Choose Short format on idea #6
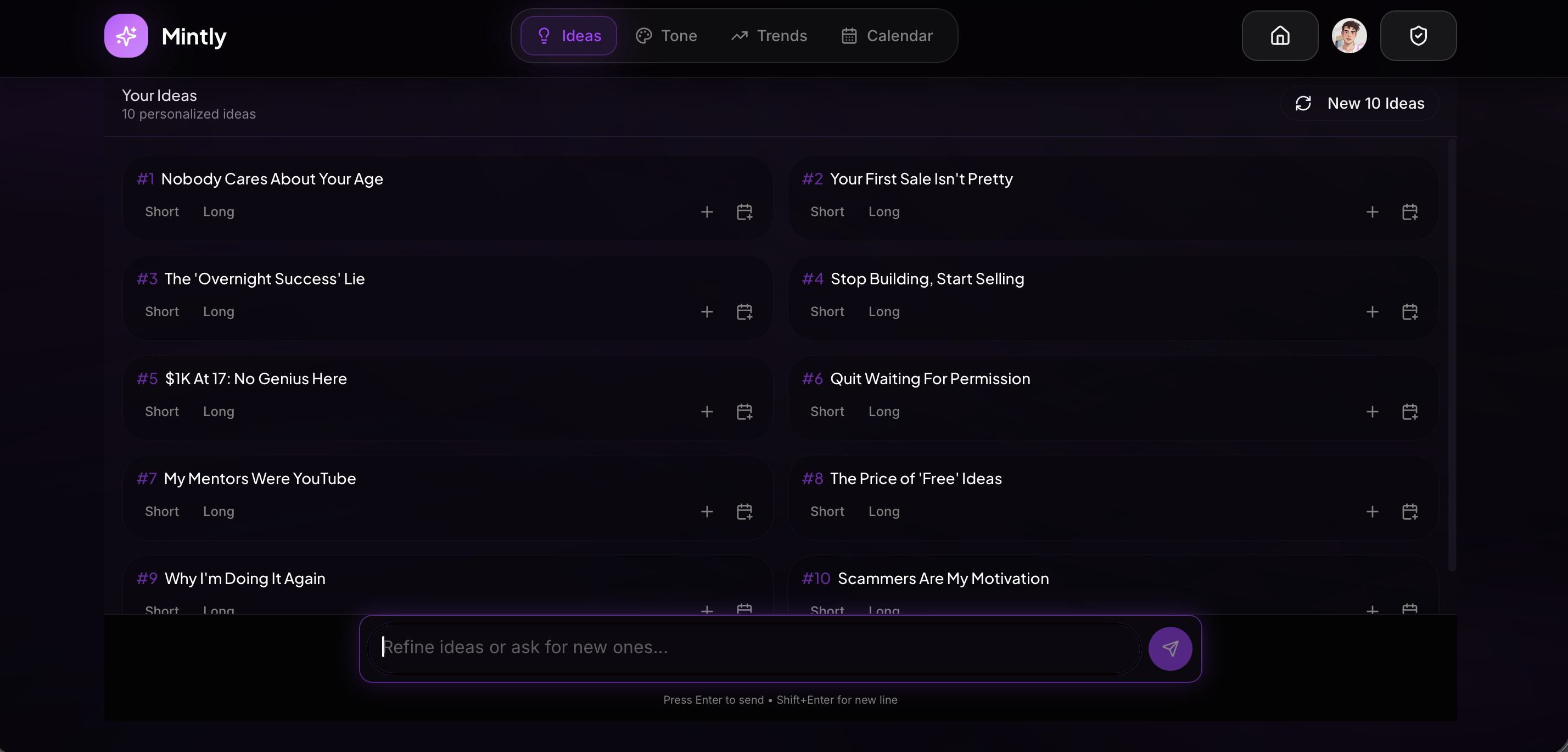The height and width of the screenshot is (752, 1568). (827, 411)
